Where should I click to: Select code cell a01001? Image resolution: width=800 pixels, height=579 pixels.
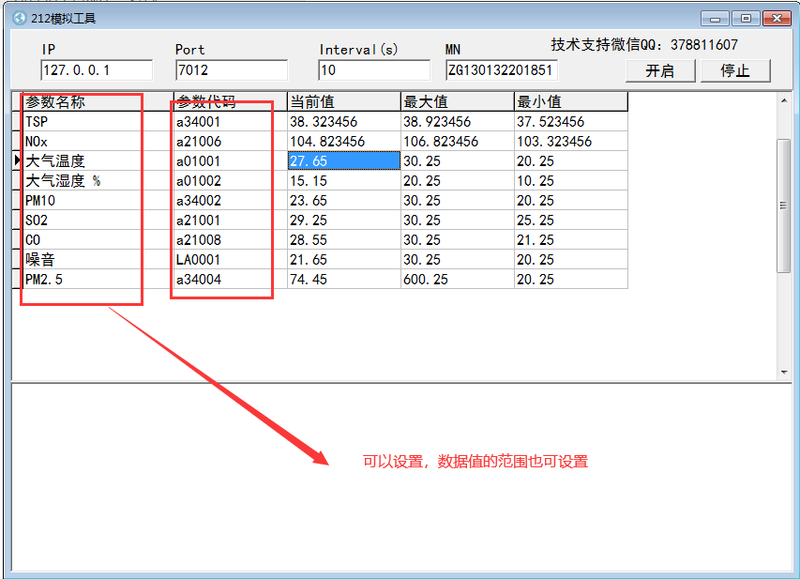click(230, 161)
